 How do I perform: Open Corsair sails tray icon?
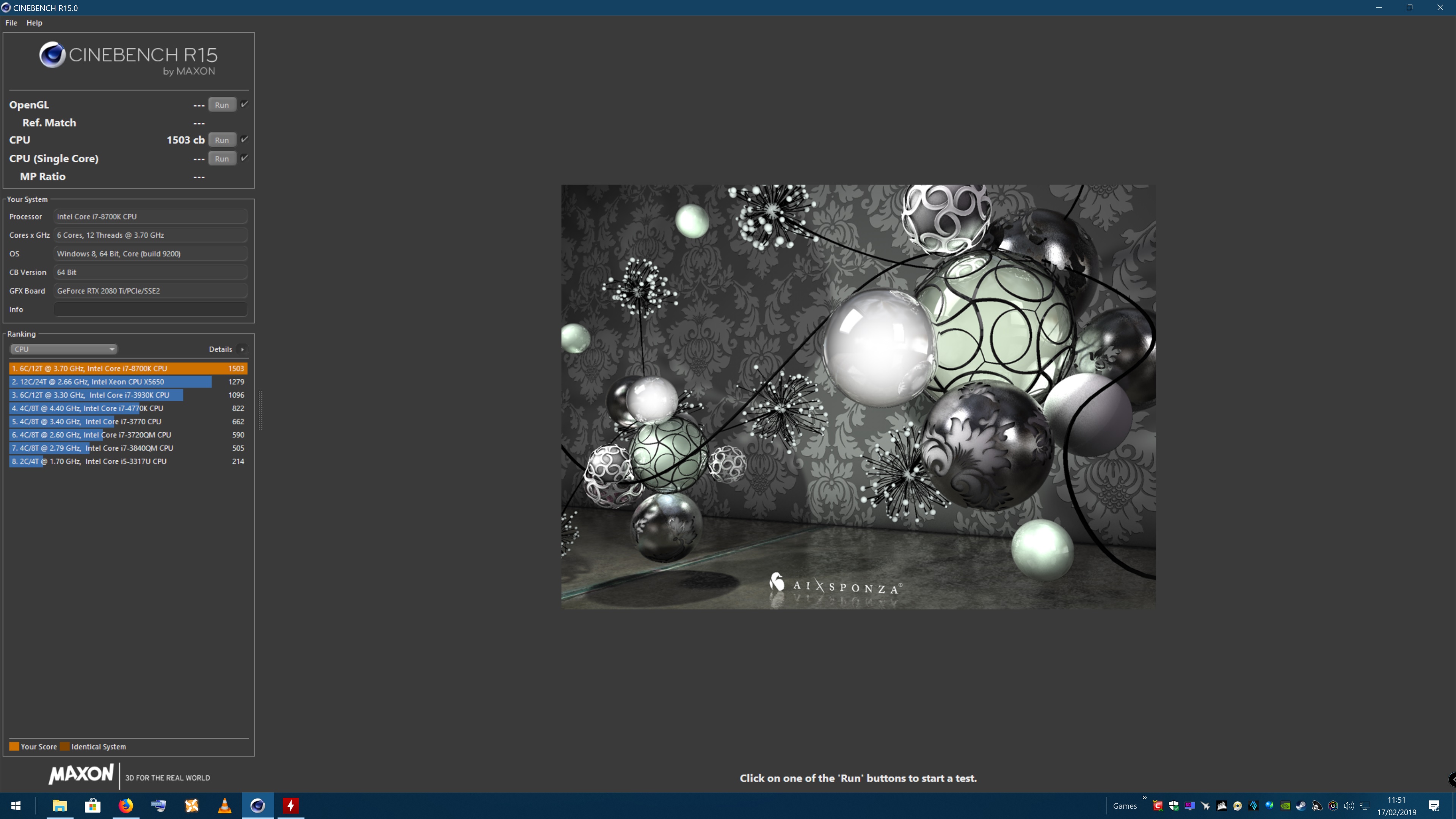(1221, 806)
